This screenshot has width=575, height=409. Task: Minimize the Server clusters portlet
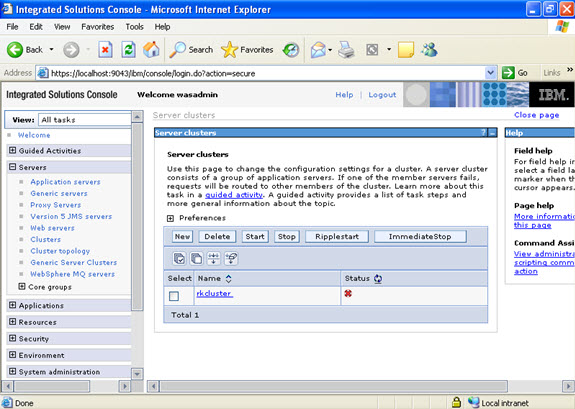coord(493,133)
